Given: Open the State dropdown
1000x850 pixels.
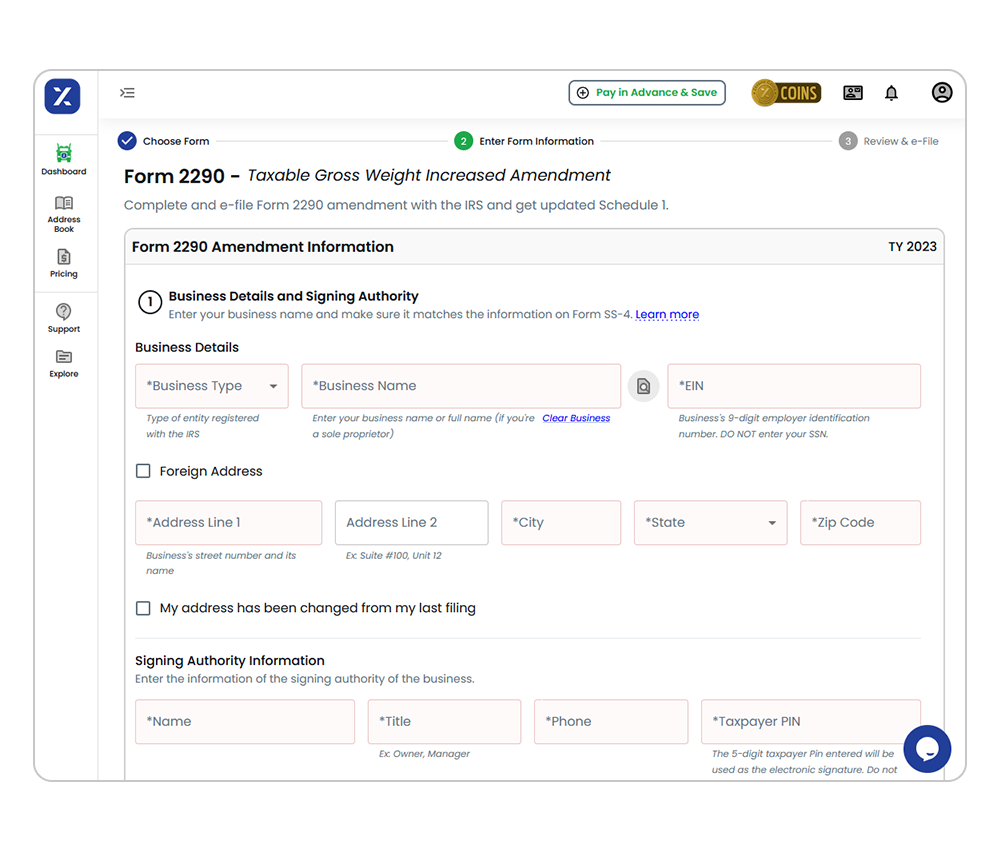Looking at the screenshot, I should [710, 523].
